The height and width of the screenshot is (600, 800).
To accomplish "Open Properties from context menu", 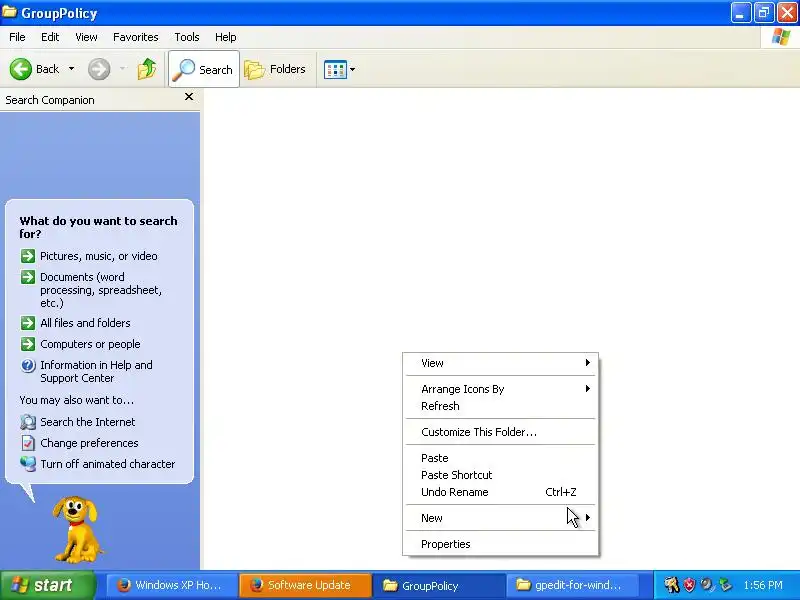I will [x=500, y=544].
